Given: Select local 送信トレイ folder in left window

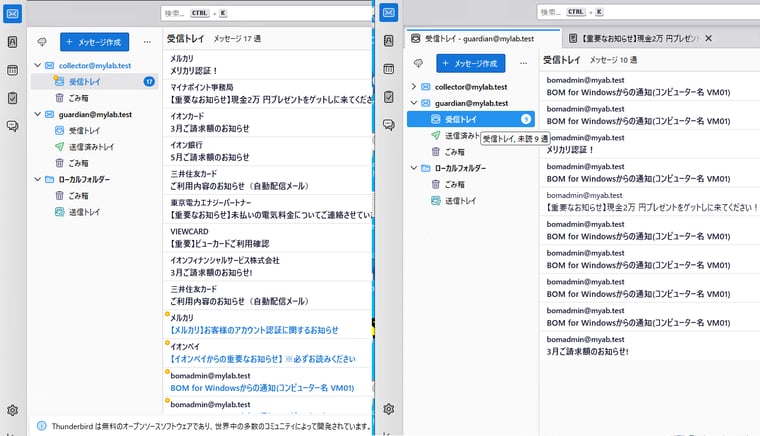Looking at the screenshot, I should [x=94, y=212].
